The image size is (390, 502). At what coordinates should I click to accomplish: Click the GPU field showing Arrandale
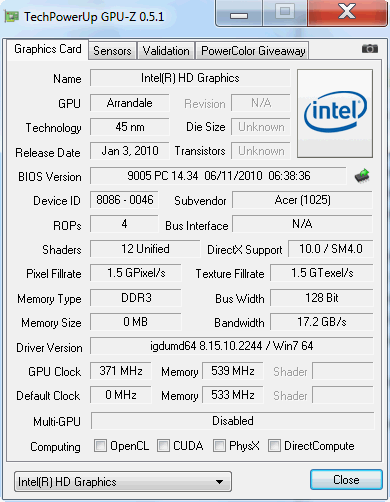(130, 103)
